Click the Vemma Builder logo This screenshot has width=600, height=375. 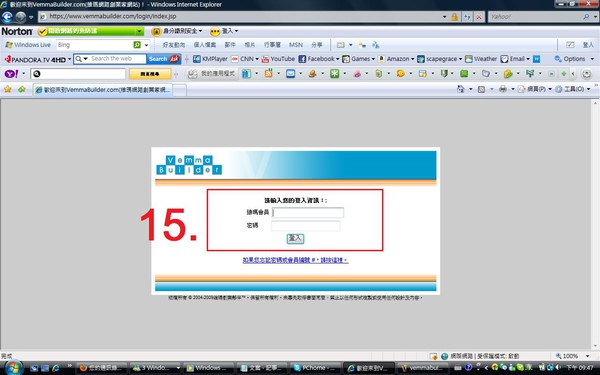pos(189,165)
